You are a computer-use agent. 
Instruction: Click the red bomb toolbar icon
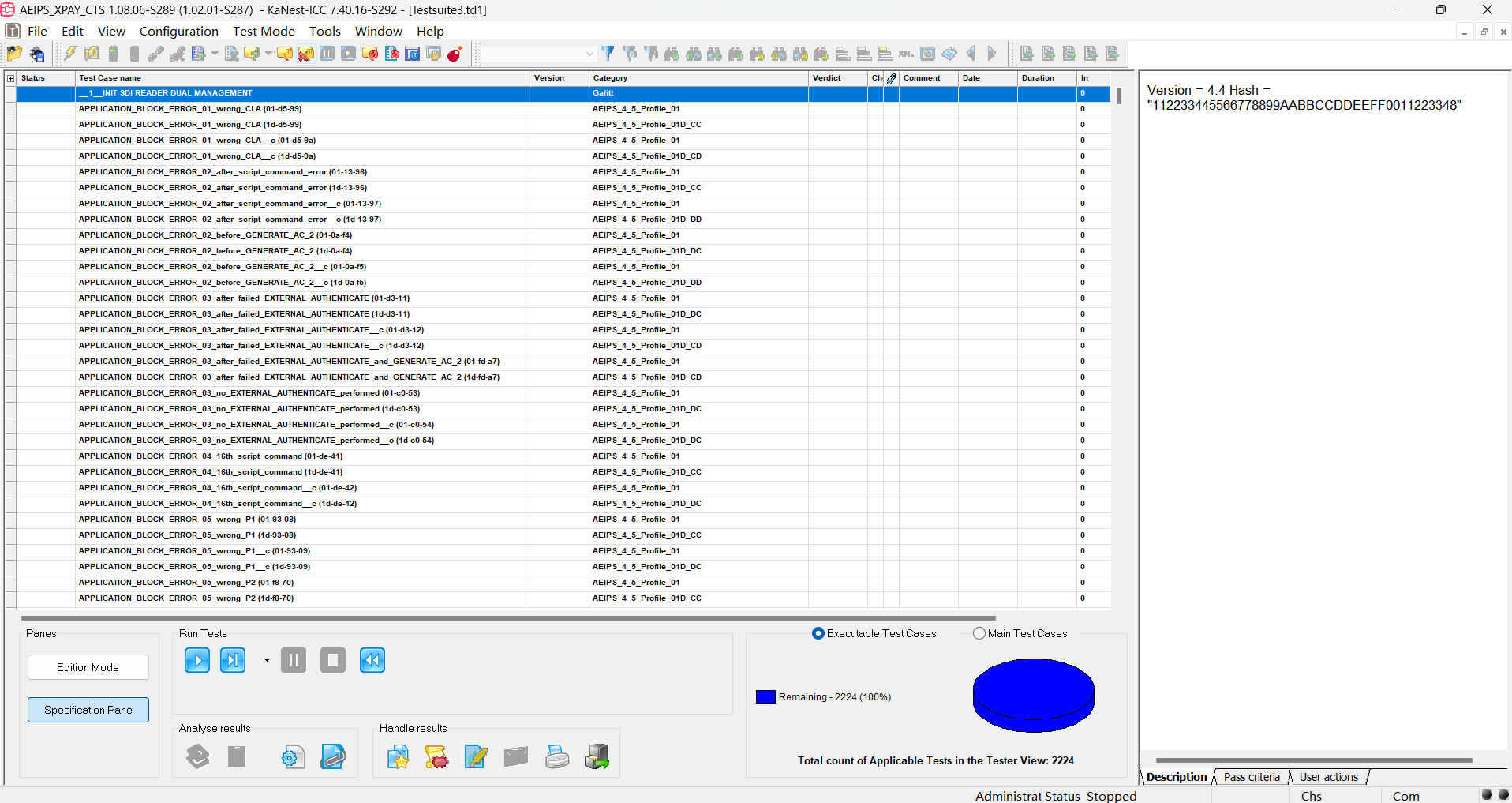tap(455, 54)
